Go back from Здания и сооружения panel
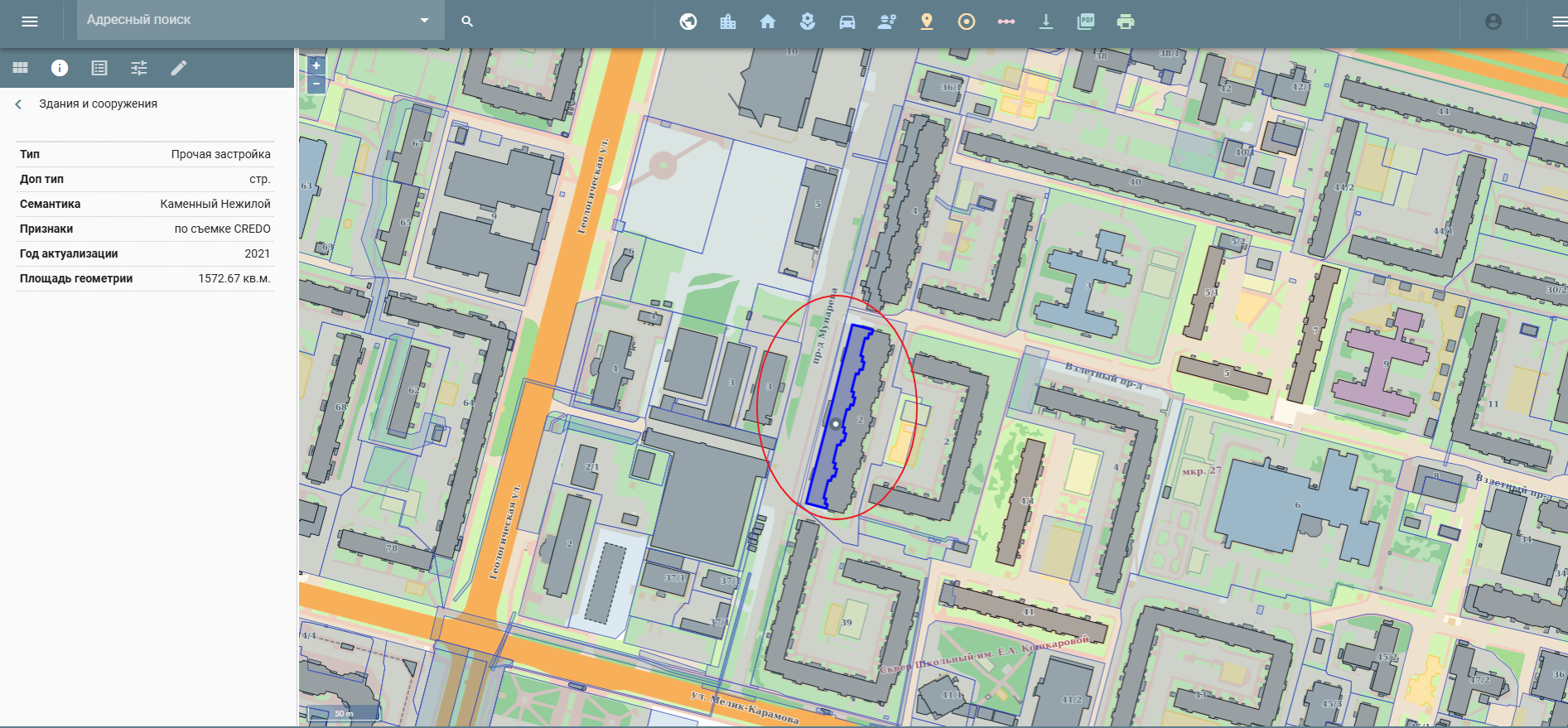 (18, 104)
